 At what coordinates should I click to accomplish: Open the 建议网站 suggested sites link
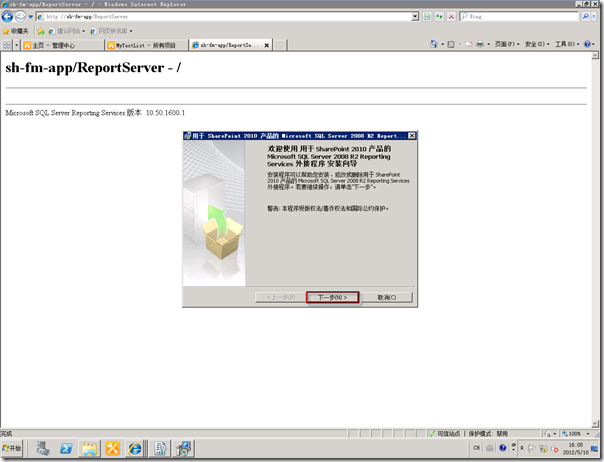coord(67,31)
